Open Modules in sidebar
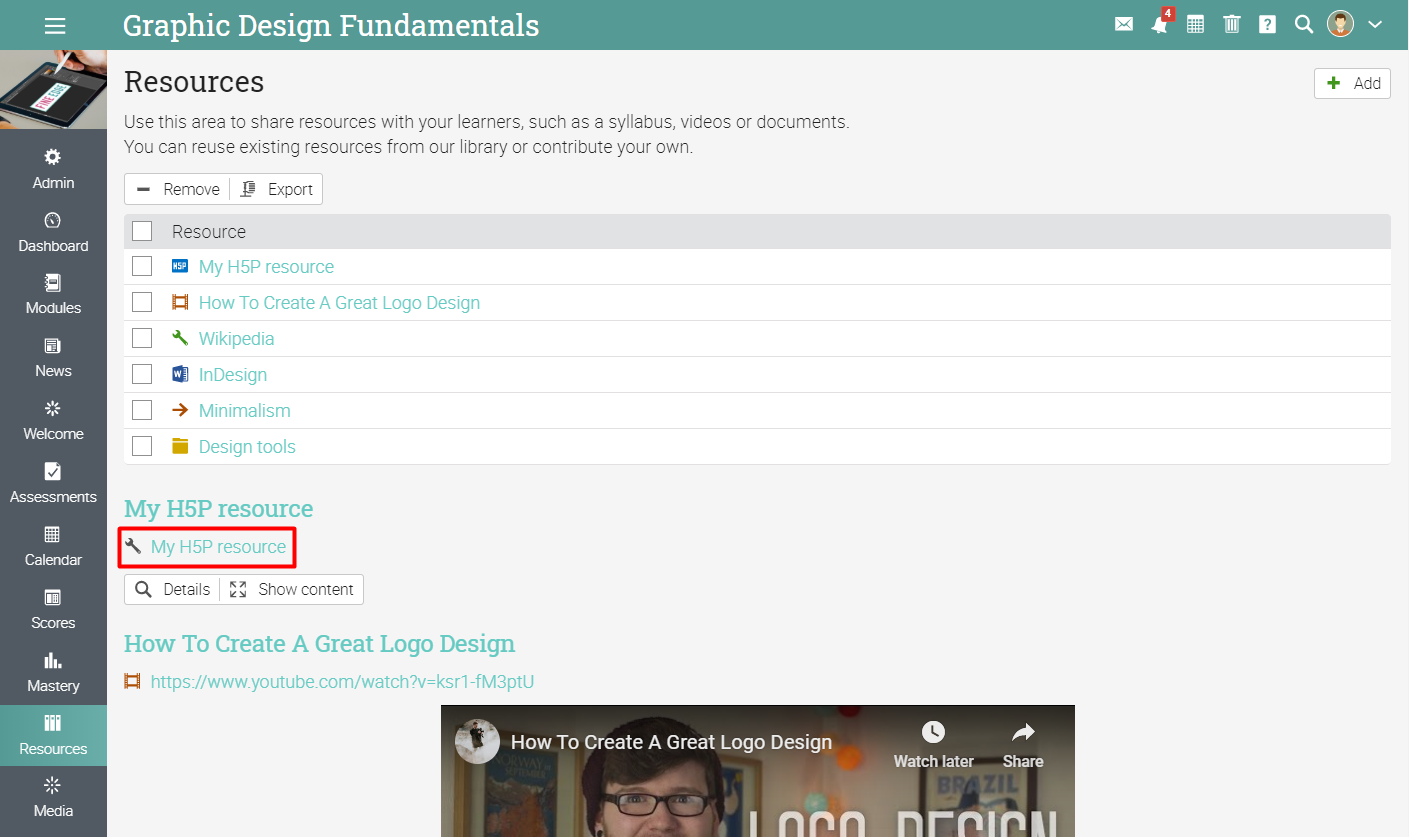 coord(53,294)
